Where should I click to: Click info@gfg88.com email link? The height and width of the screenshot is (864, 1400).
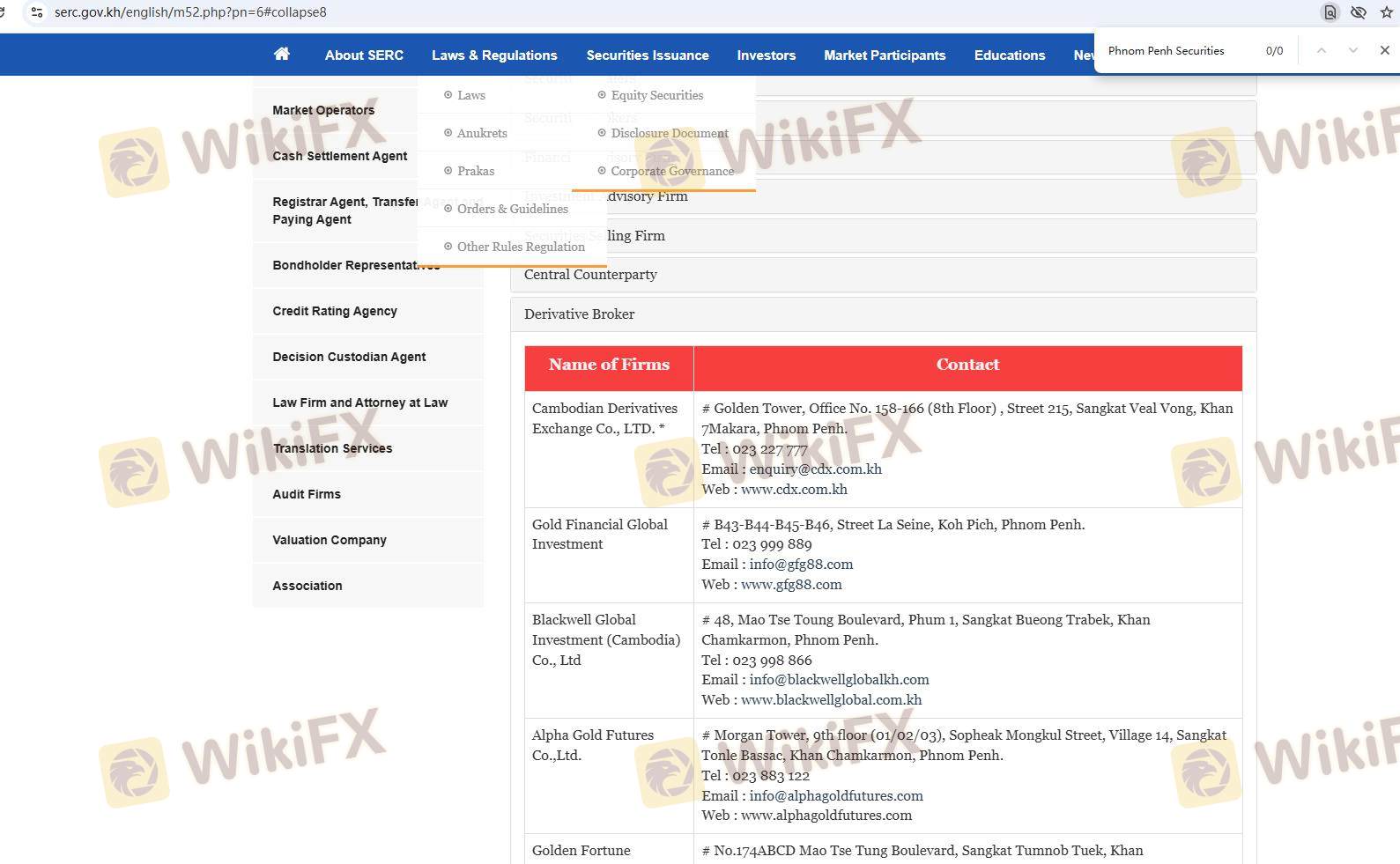[x=801, y=565]
